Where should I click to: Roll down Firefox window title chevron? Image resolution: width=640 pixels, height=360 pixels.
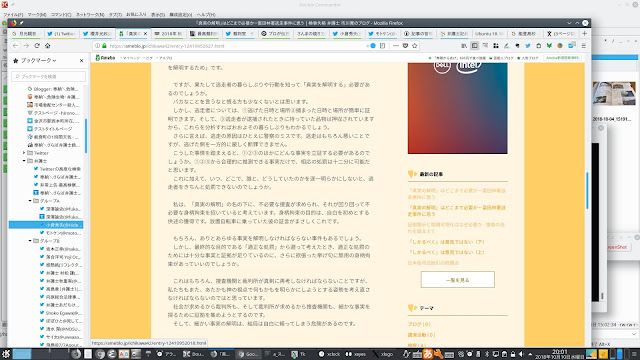tap(569, 23)
